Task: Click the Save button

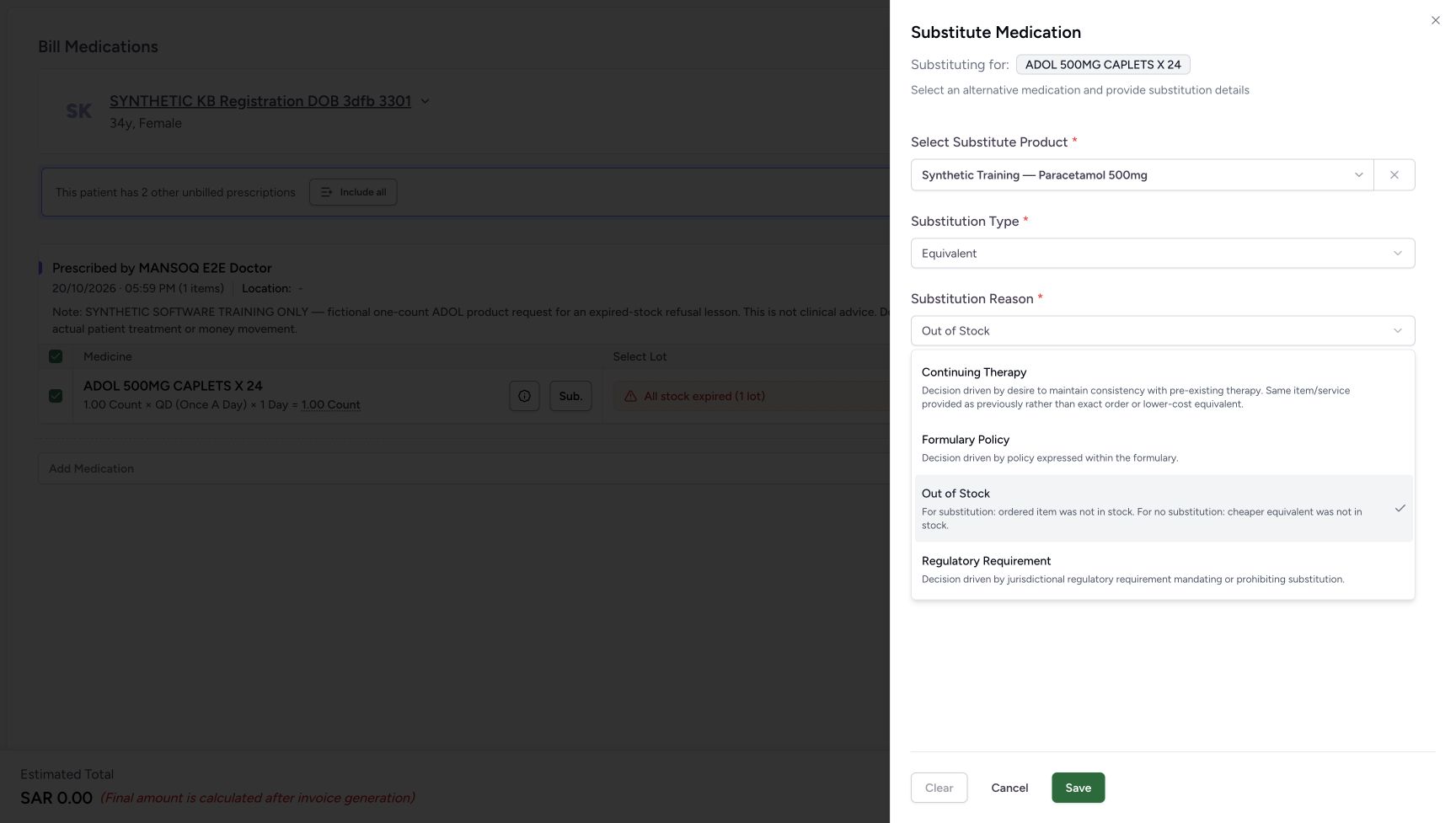Action: 1078,788
